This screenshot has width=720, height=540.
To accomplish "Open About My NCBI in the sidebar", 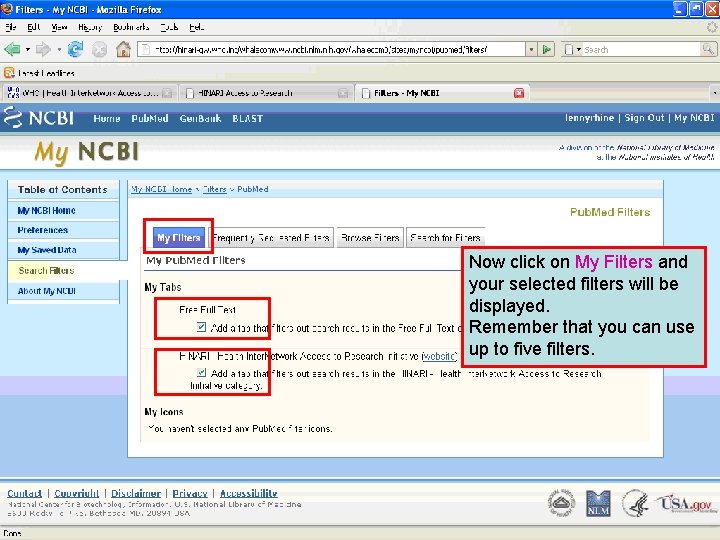I will pyautogui.click(x=46, y=291).
